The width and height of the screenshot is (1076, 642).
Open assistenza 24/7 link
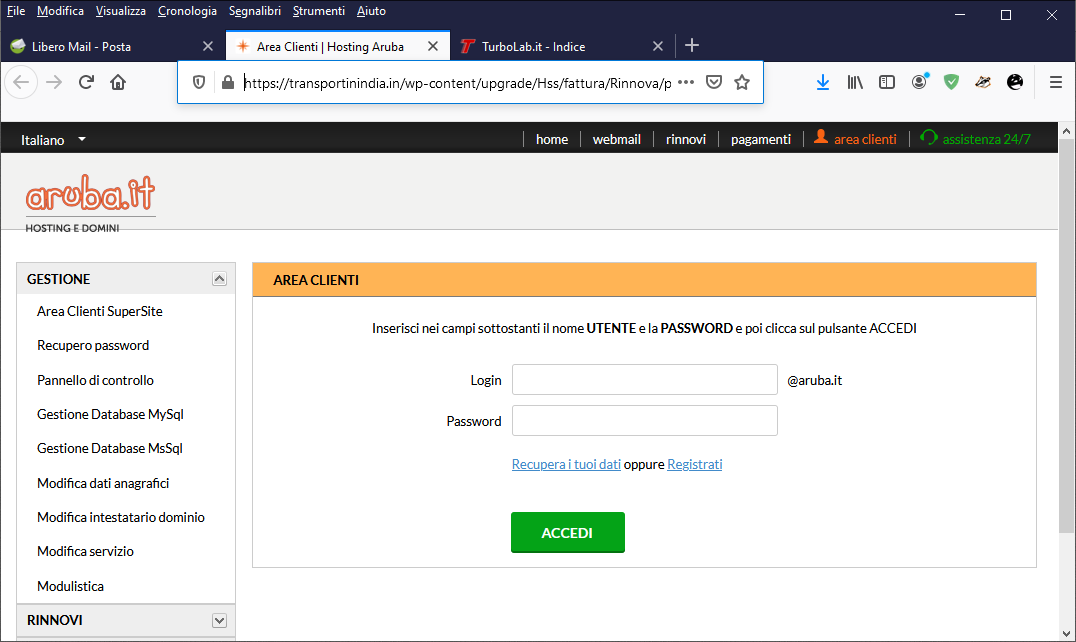tap(986, 139)
